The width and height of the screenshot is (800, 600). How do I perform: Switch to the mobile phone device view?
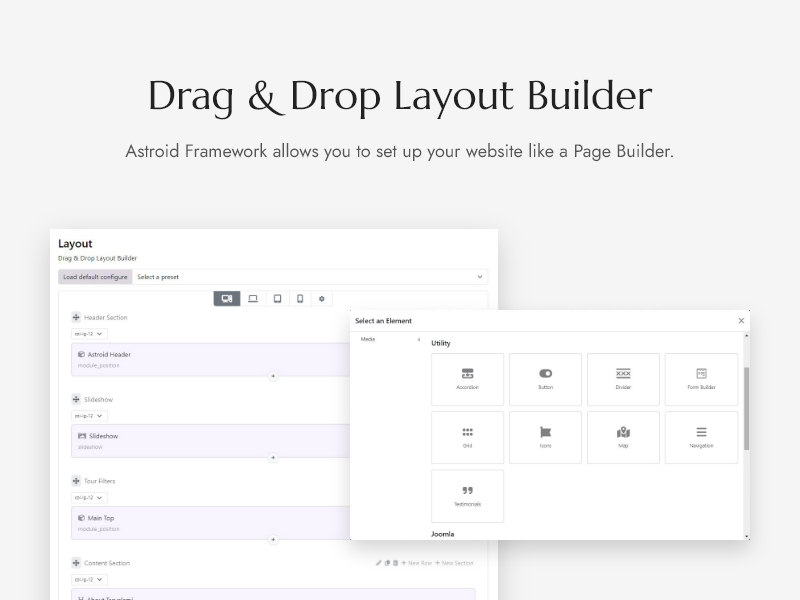coord(300,298)
